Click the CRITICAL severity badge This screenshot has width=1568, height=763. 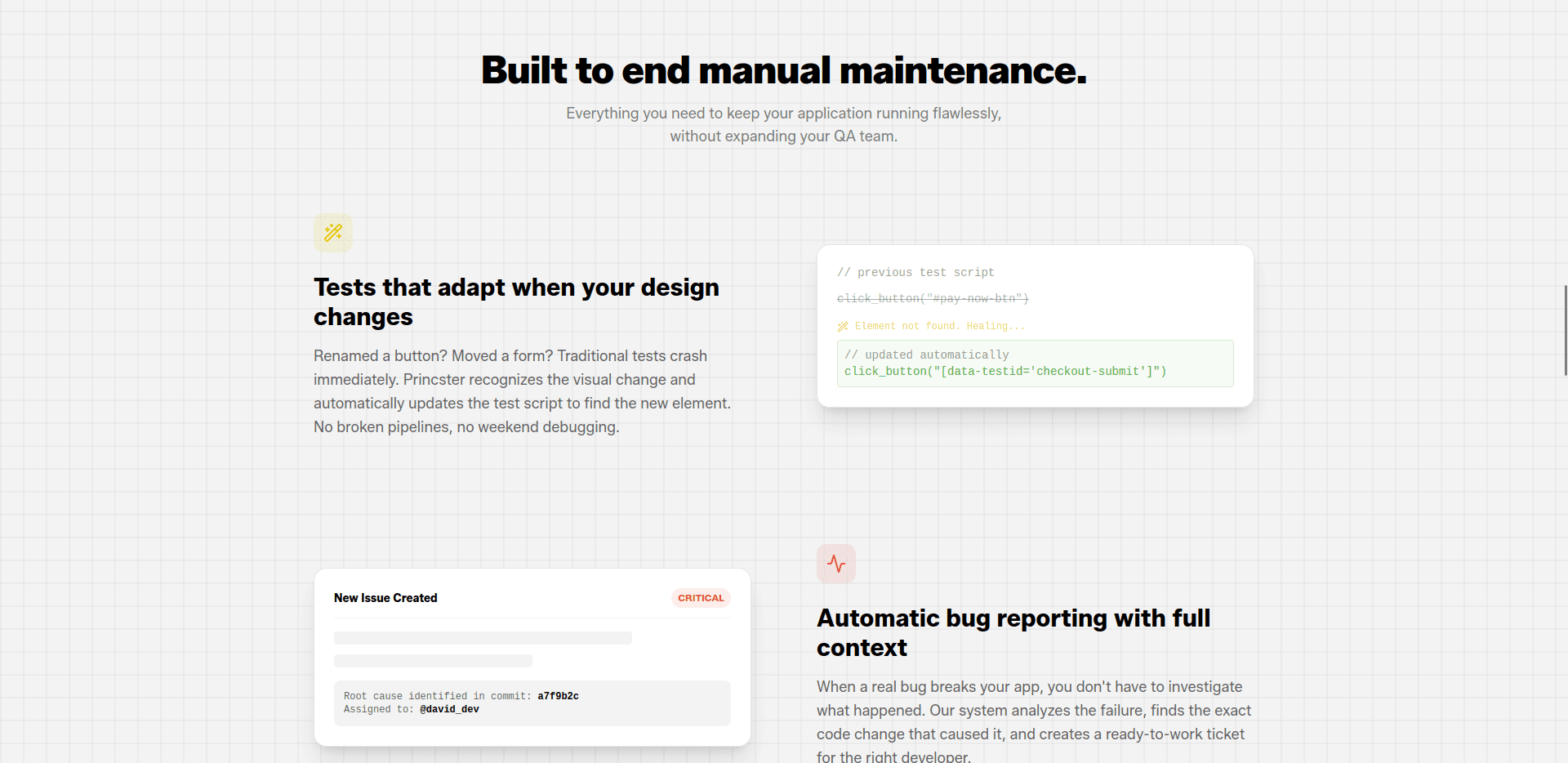click(x=700, y=597)
